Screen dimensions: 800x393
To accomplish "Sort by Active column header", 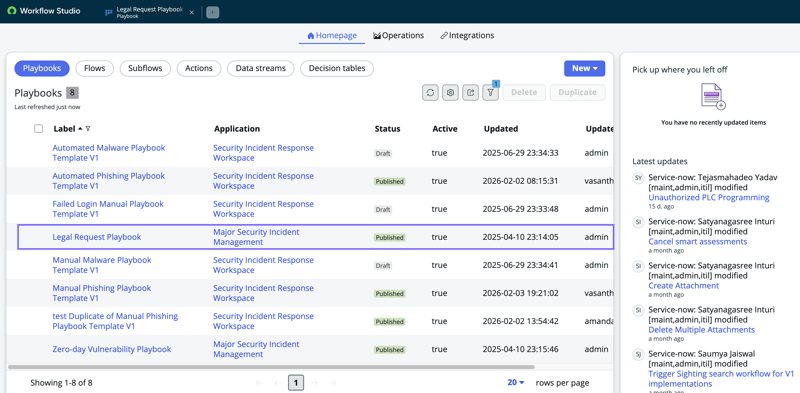I will [445, 129].
